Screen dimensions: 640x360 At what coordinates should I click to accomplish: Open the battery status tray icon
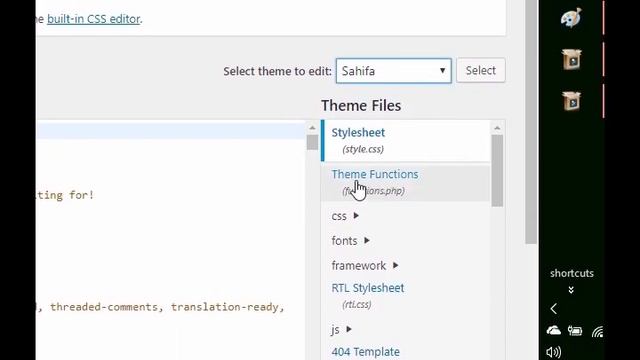575,331
